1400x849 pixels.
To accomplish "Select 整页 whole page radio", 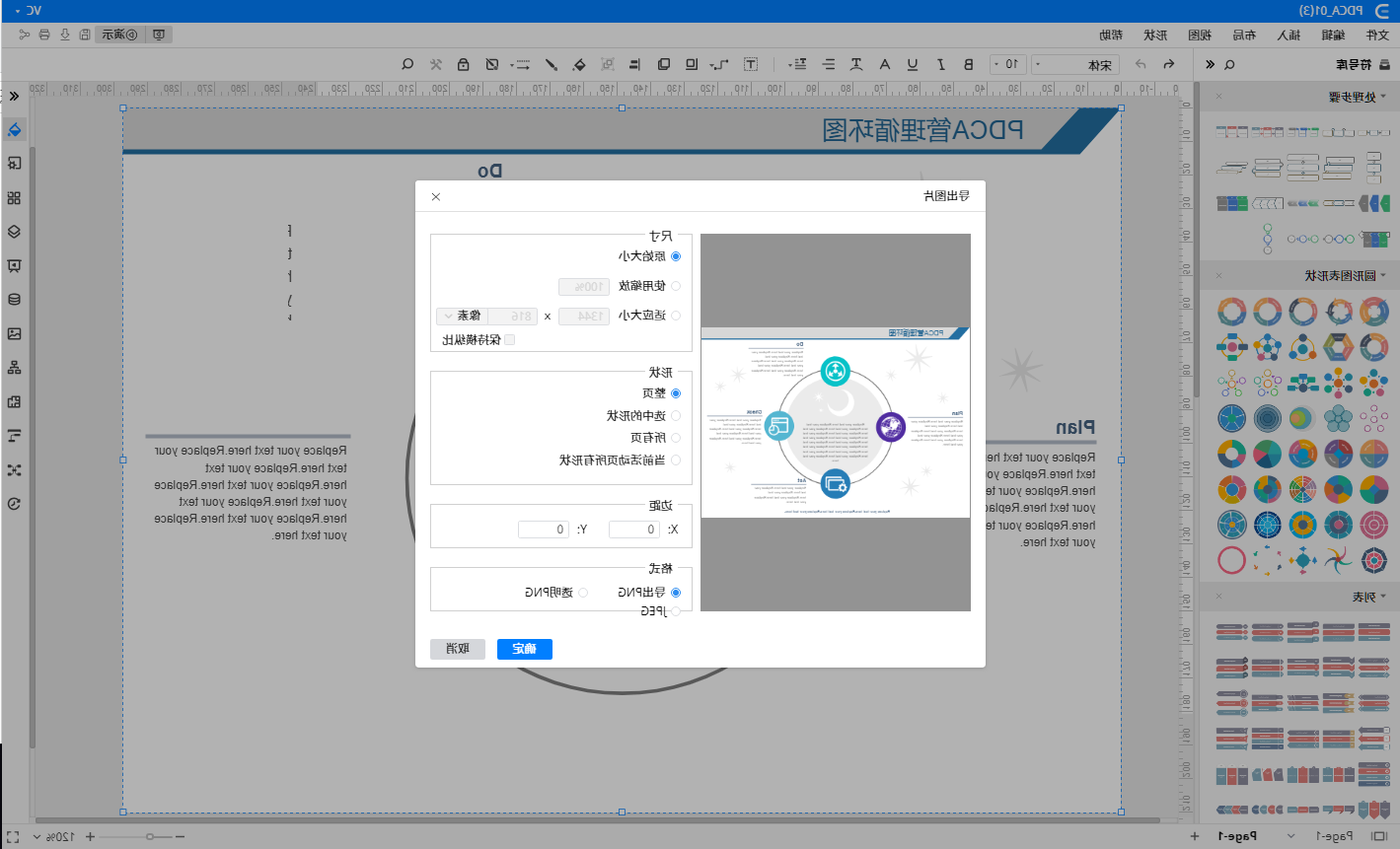I will [x=676, y=393].
